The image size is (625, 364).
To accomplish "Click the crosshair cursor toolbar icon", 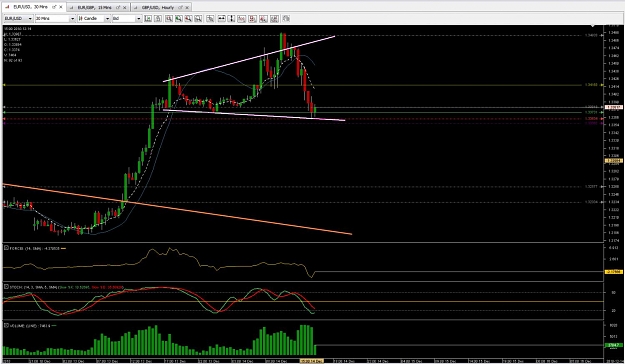I will (x=210, y=18).
